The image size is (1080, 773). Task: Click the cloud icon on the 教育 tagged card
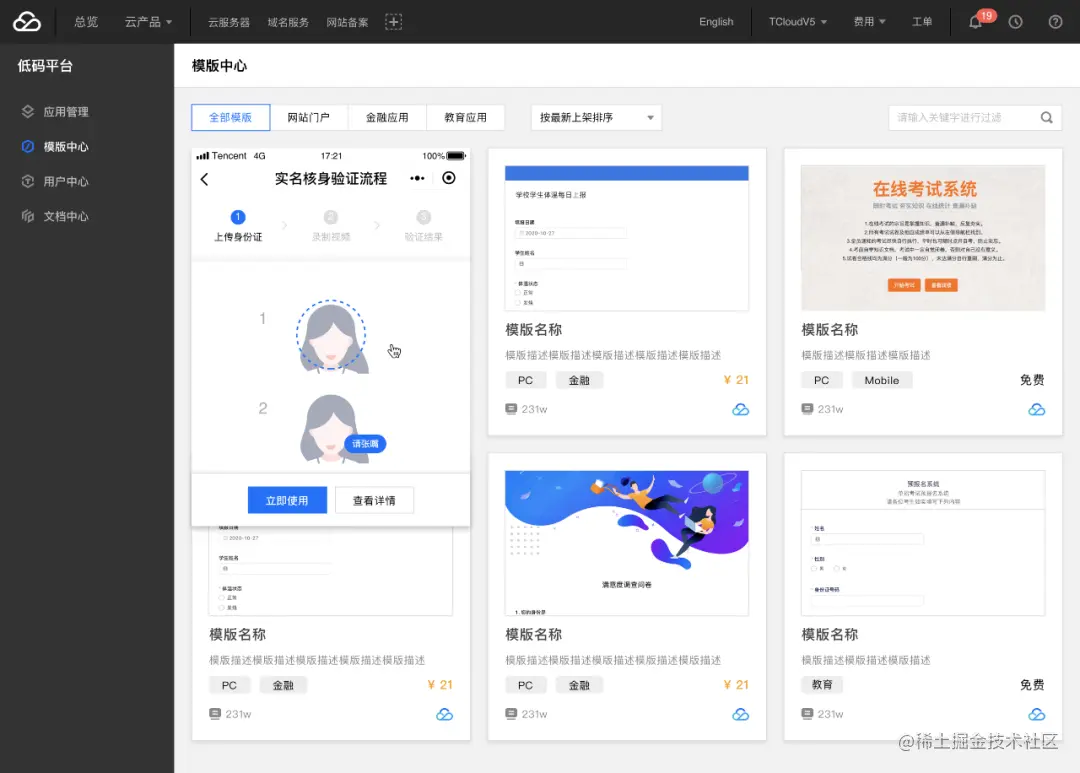point(1037,714)
